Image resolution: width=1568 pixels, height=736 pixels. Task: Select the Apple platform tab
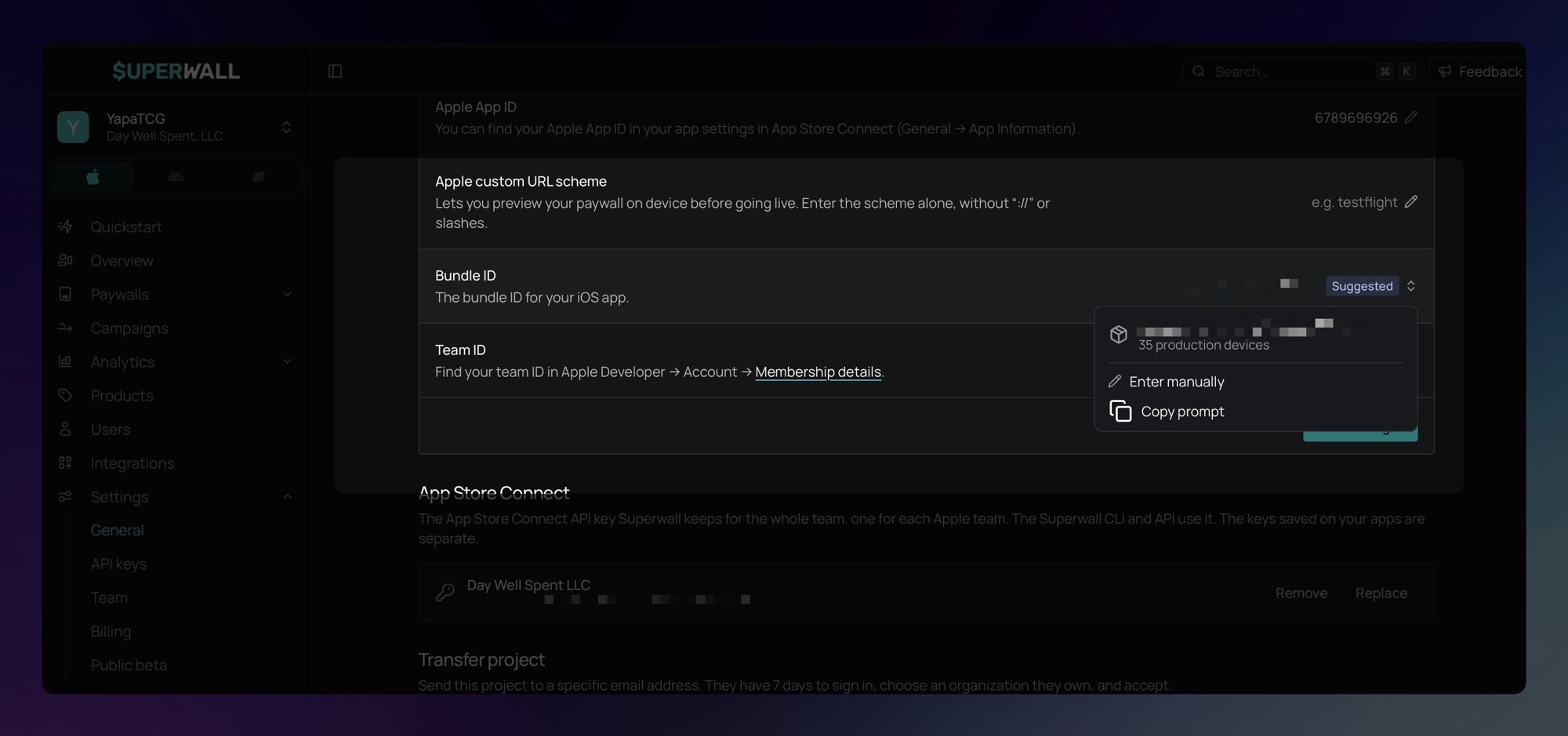tap(93, 177)
